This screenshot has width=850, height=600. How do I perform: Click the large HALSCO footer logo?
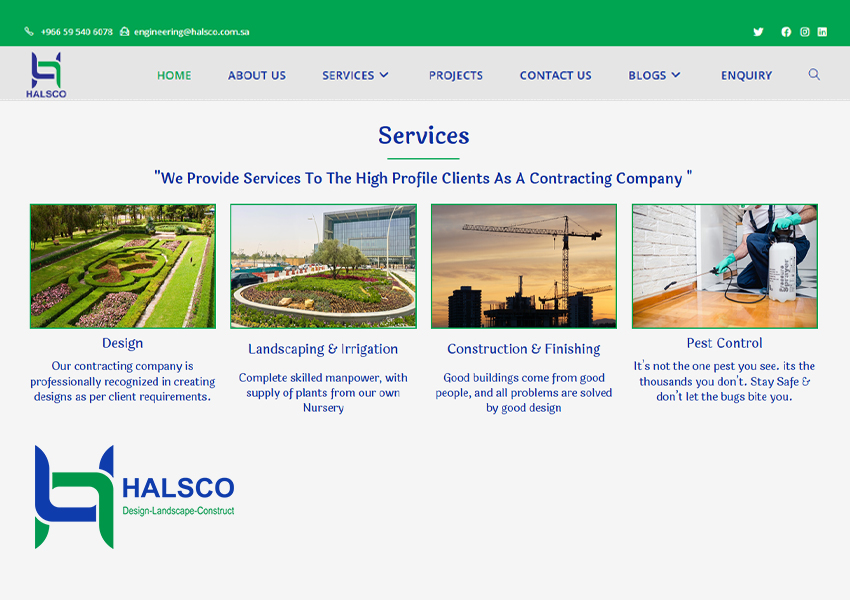pos(134,497)
